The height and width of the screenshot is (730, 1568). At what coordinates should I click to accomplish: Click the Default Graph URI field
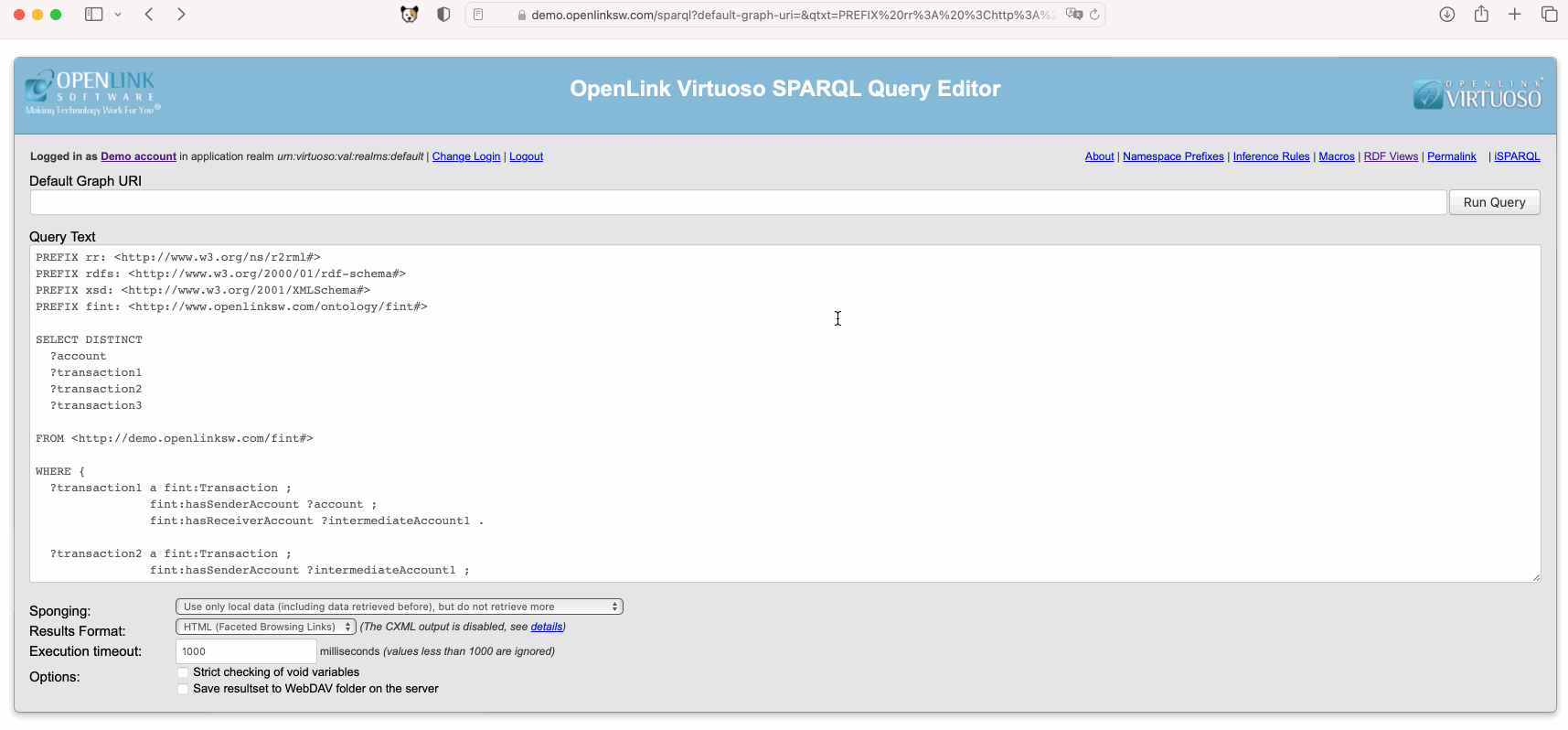click(x=738, y=202)
